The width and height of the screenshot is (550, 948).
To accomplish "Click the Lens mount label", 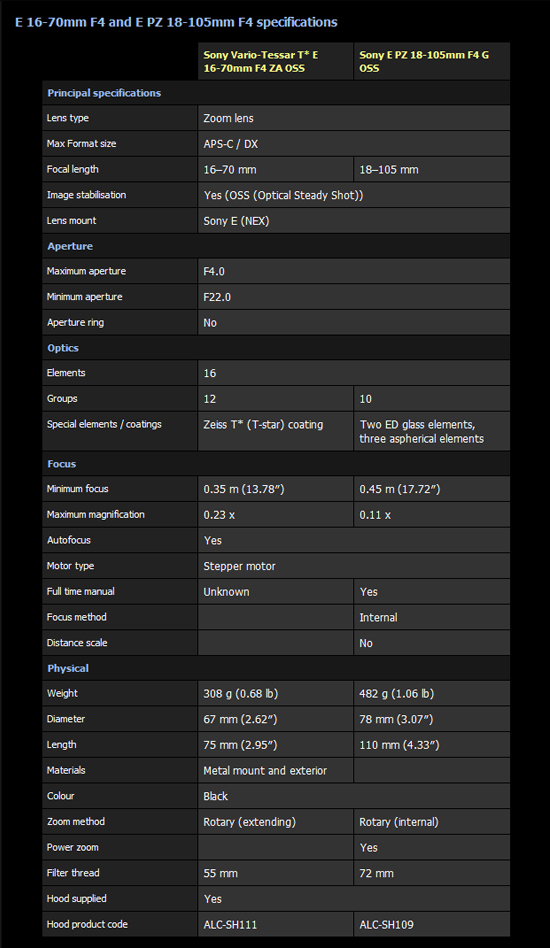I will [x=71, y=221].
